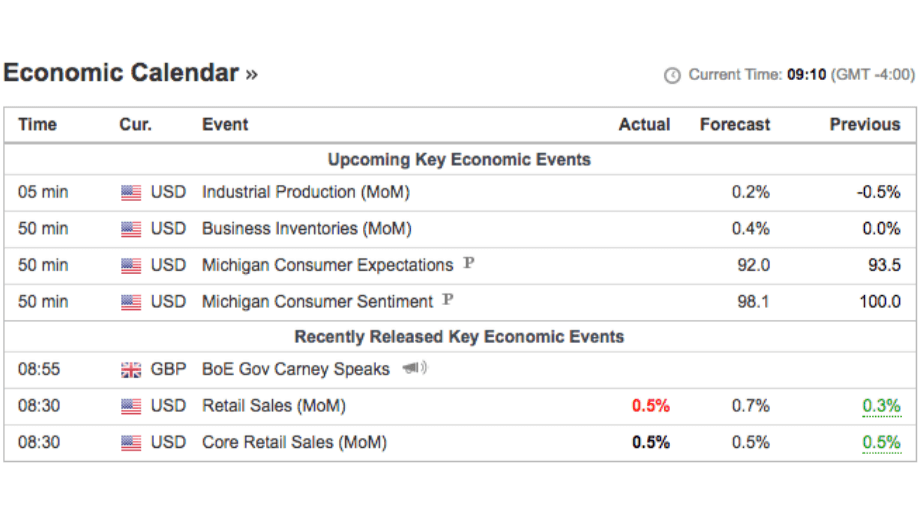Open BoE Gov Carney Speaks event
The image size is (920, 530).
(295, 369)
